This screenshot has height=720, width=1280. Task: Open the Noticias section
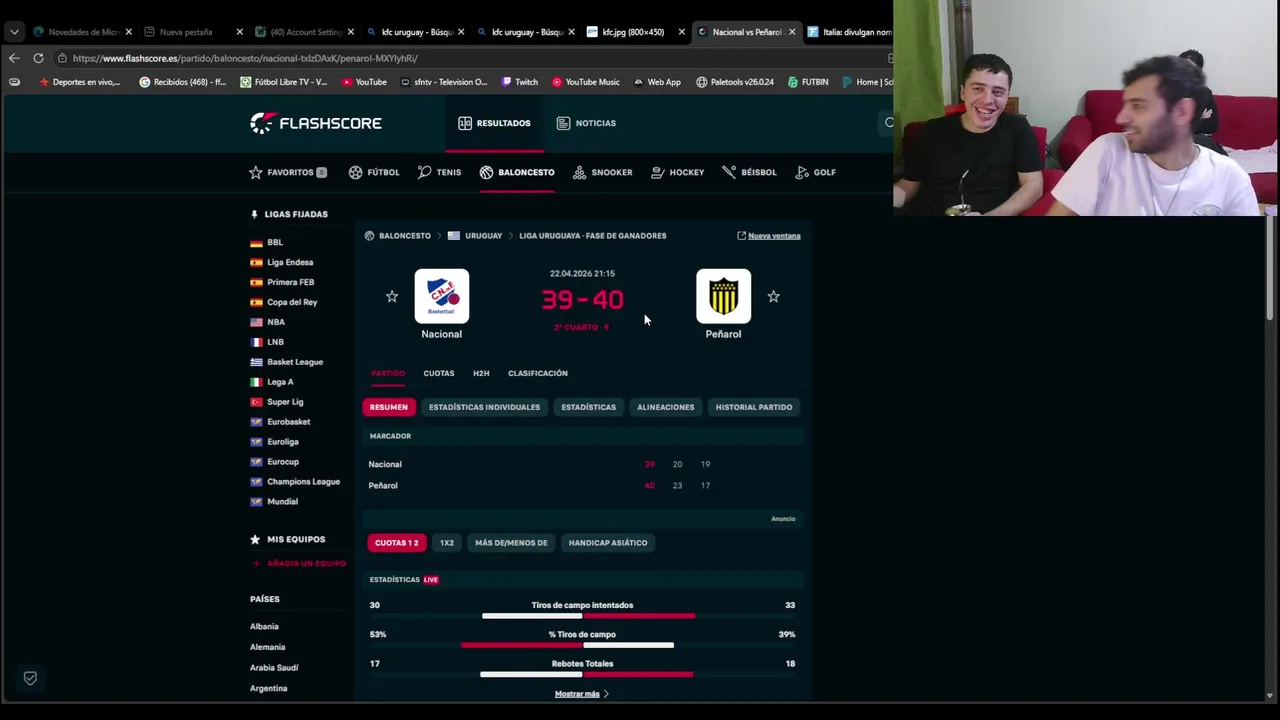(586, 123)
